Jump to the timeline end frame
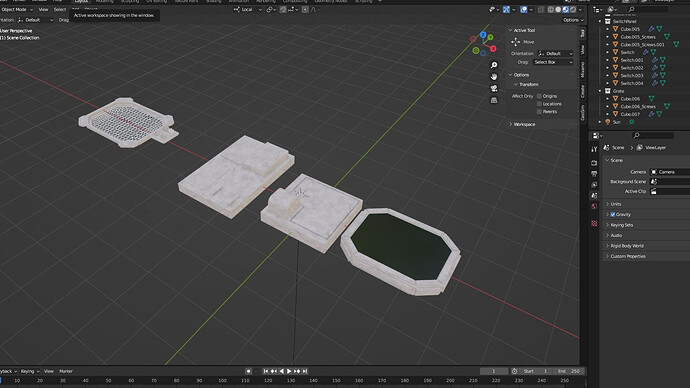Screen dimensions: 690x388 (x=305, y=371)
